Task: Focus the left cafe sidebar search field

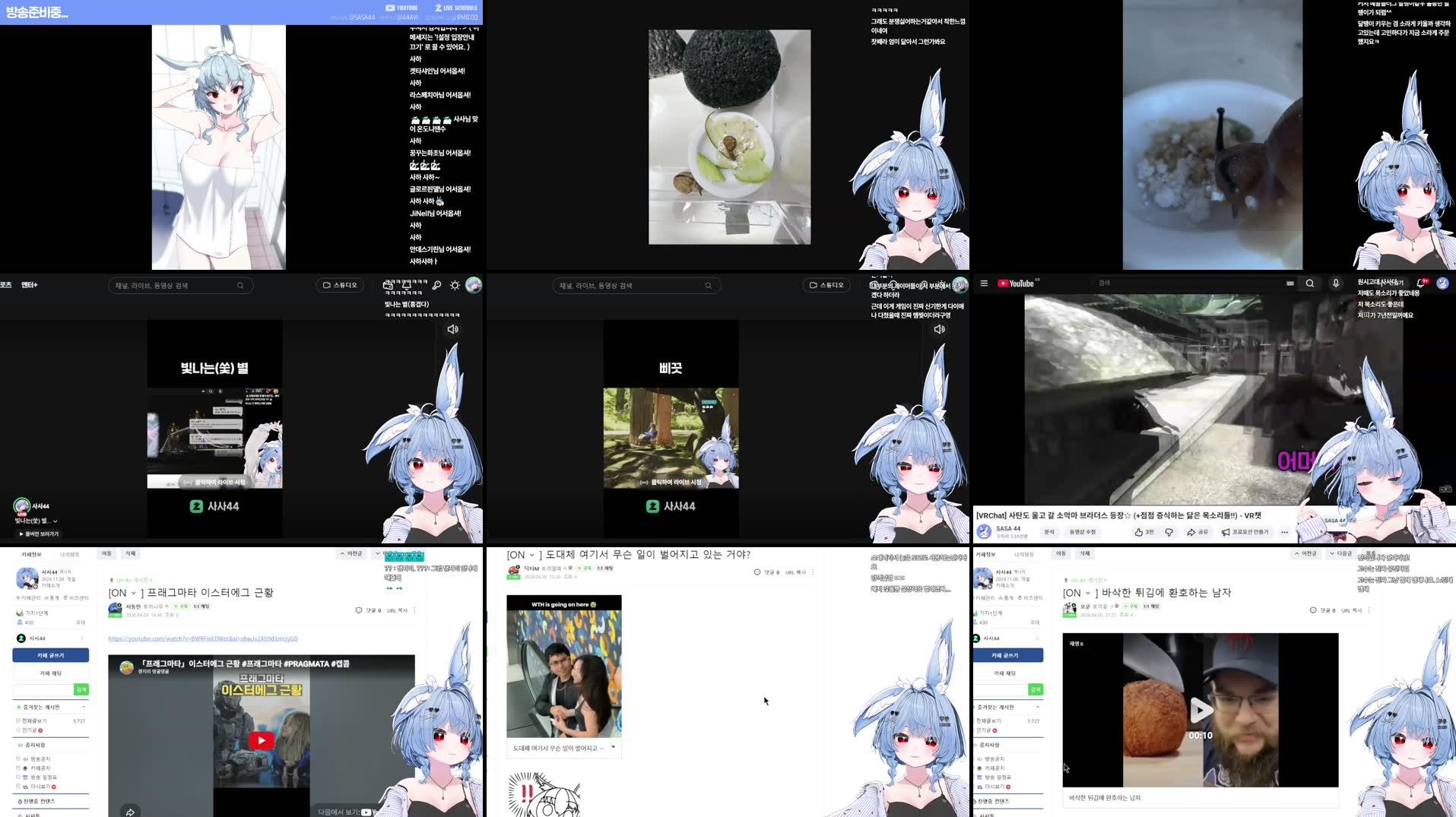Action: coord(43,689)
